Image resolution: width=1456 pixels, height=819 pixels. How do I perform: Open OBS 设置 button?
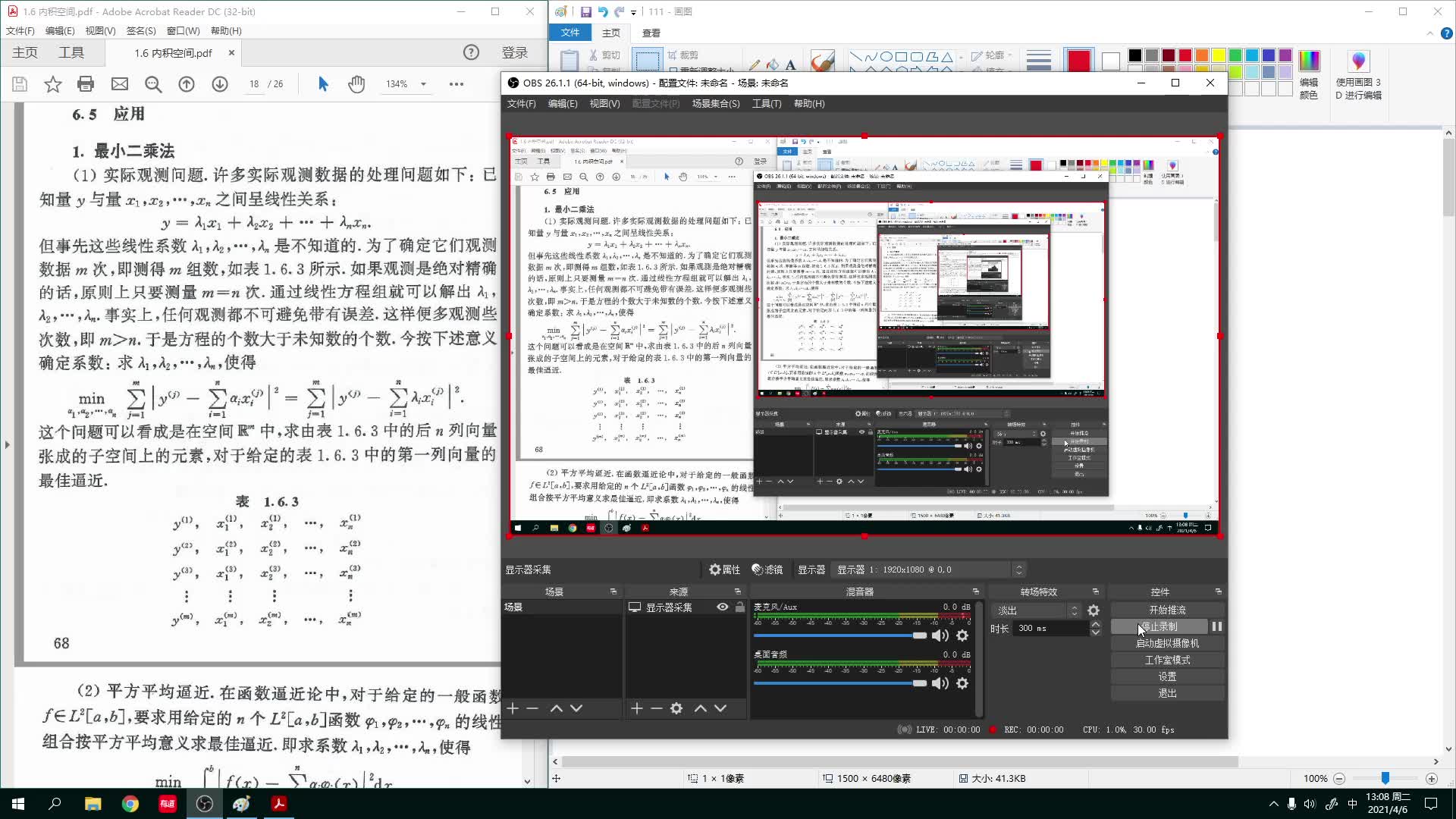point(1166,676)
